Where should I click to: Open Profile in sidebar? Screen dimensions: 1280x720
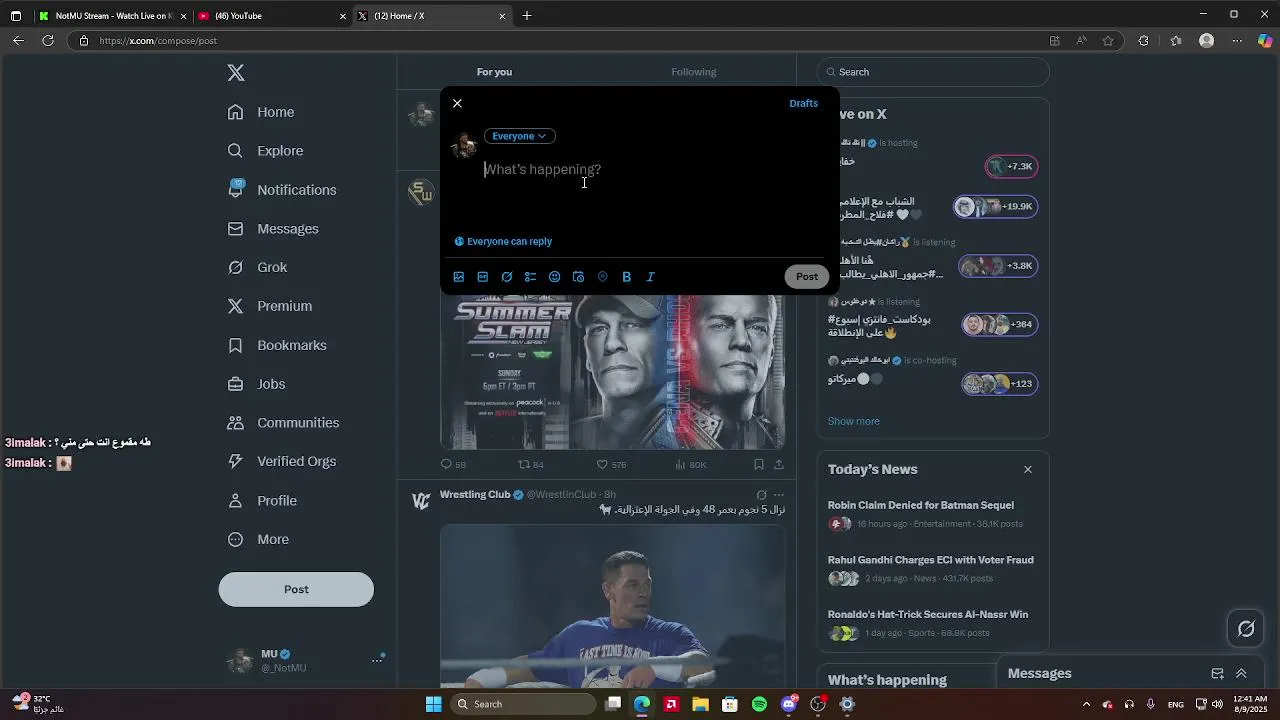point(262,501)
